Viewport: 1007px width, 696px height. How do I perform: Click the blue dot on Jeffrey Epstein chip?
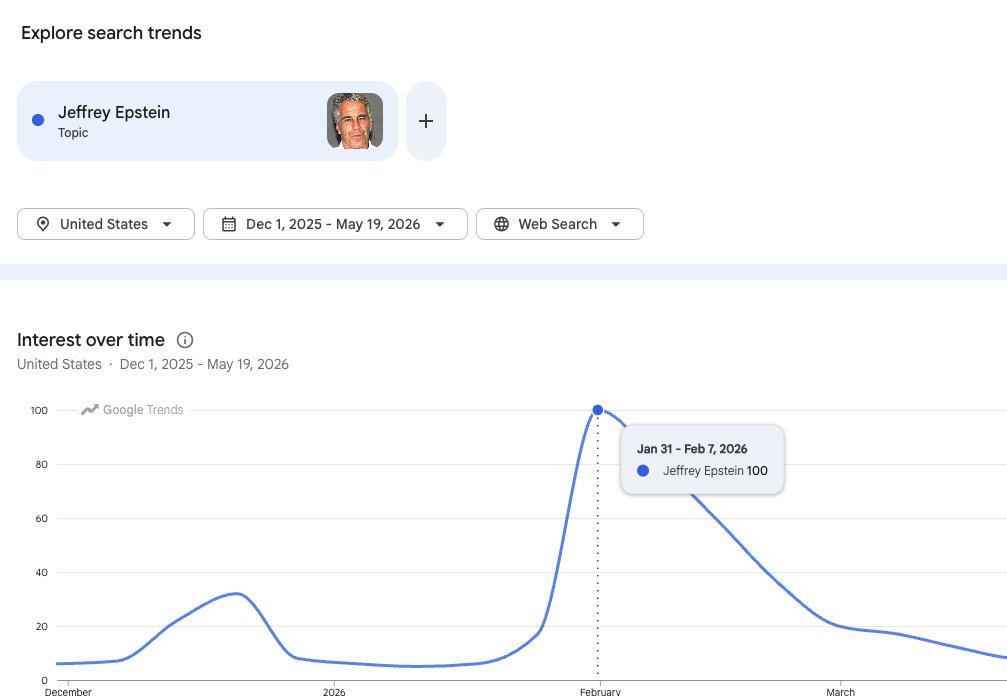pos(38,120)
